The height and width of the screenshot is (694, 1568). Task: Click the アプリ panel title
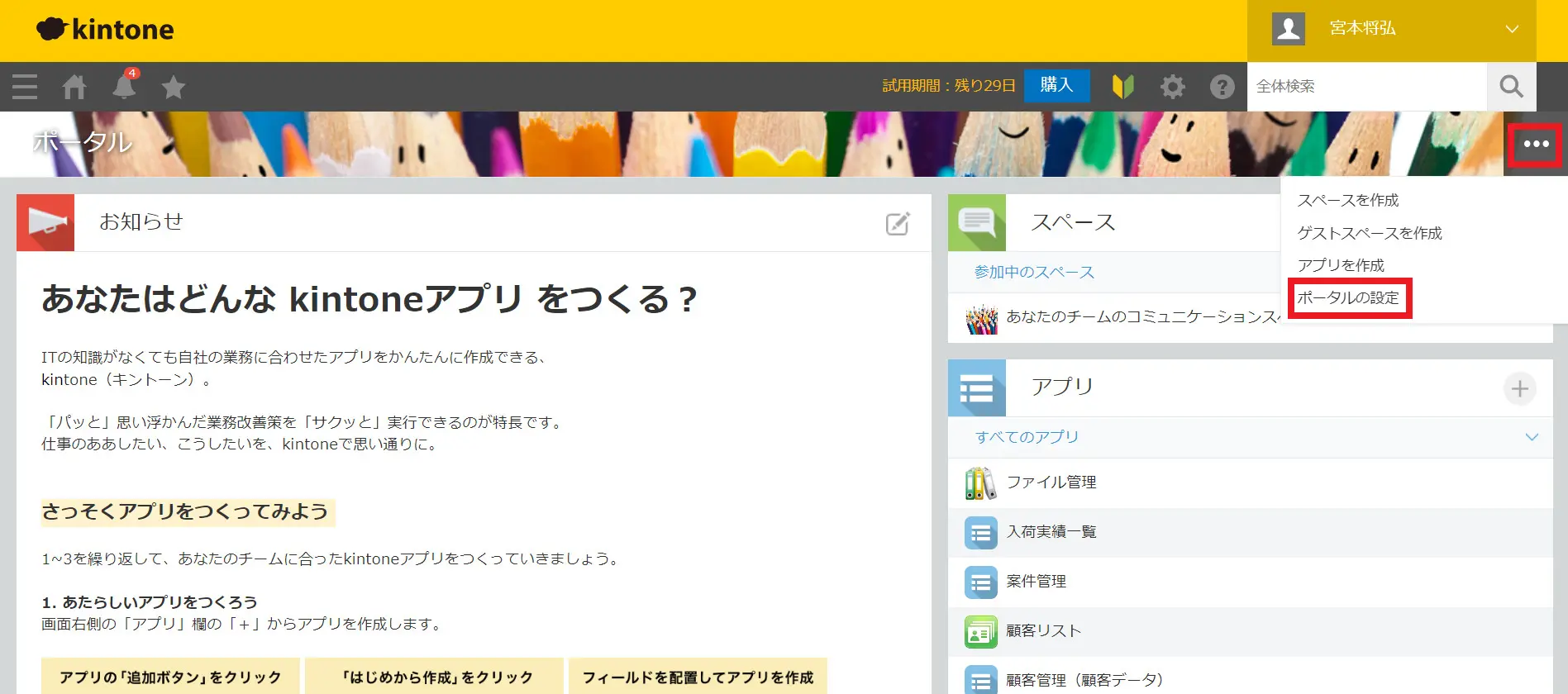coord(1062,387)
